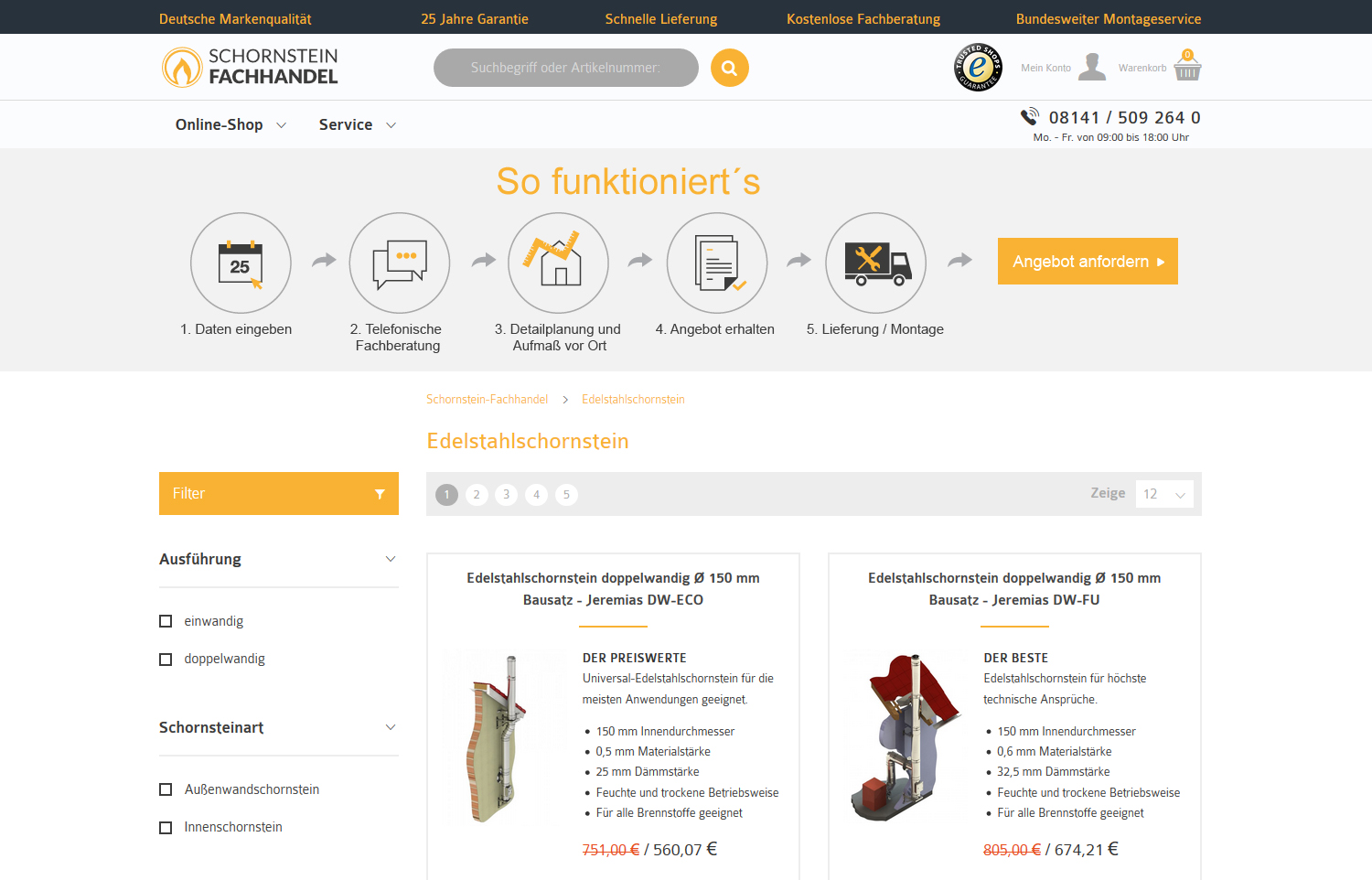
Task: Select the calendar icon for Daten eingeben
Action: (240, 263)
